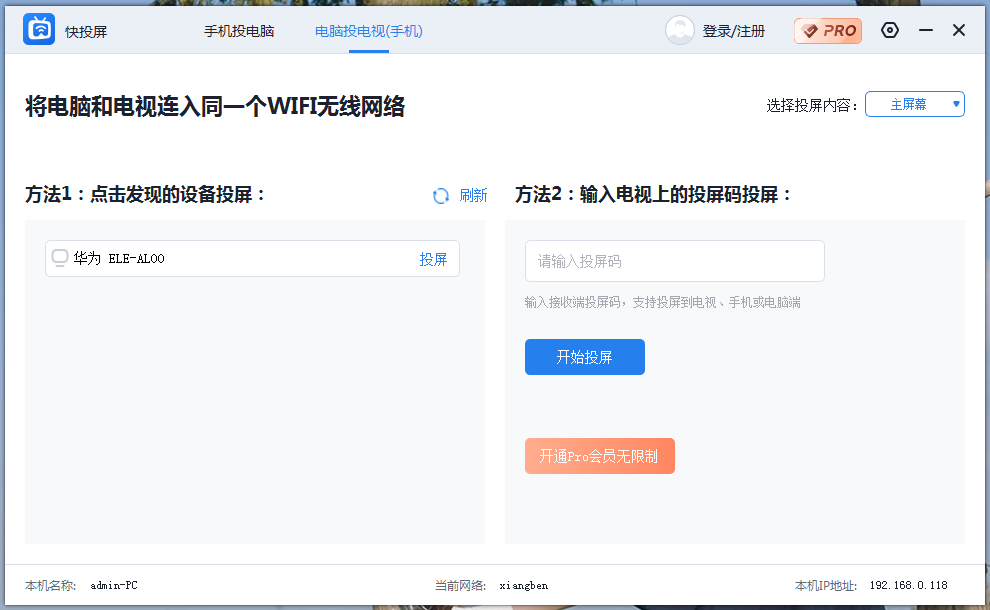Minimize the 快投屏 window

(x=926, y=30)
